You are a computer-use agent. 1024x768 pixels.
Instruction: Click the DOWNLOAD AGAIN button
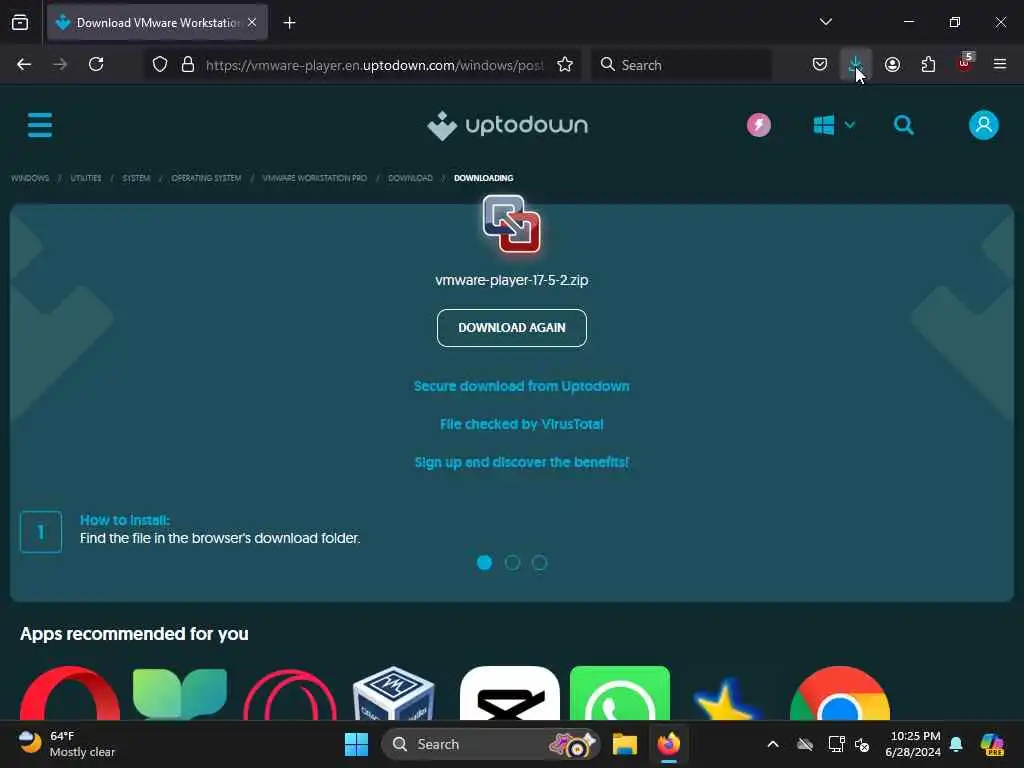coord(511,328)
